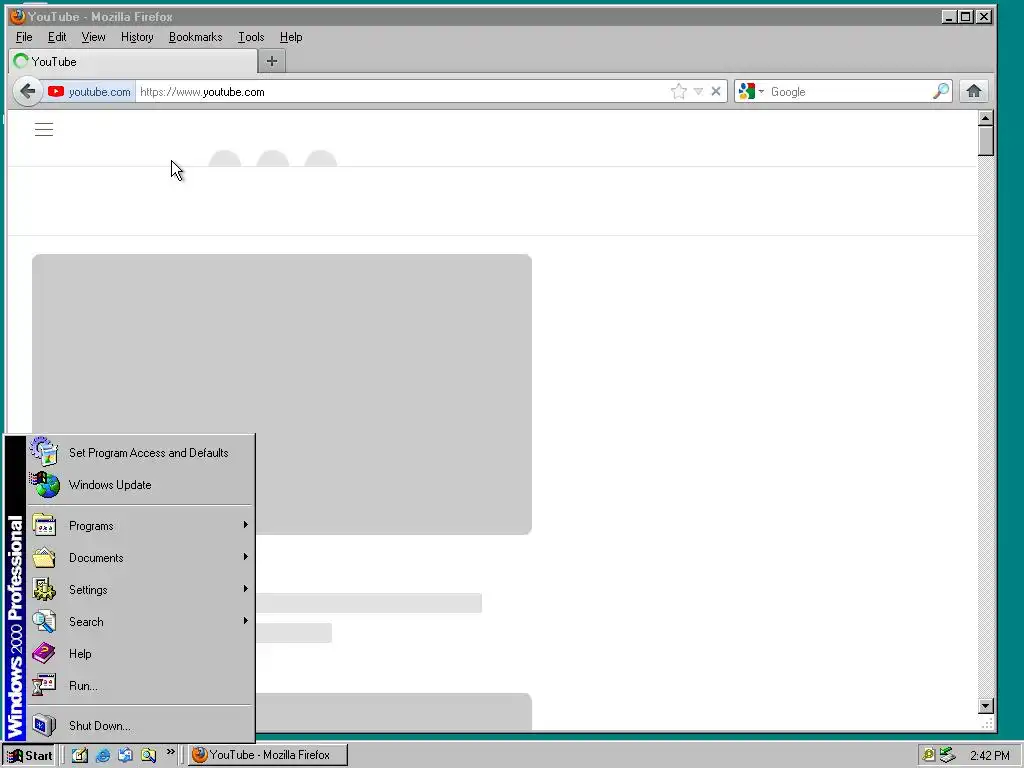Click YouTube - Mozilla Firefox taskbar button
The height and width of the screenshot is (768, 1024).
pos(268,755)
